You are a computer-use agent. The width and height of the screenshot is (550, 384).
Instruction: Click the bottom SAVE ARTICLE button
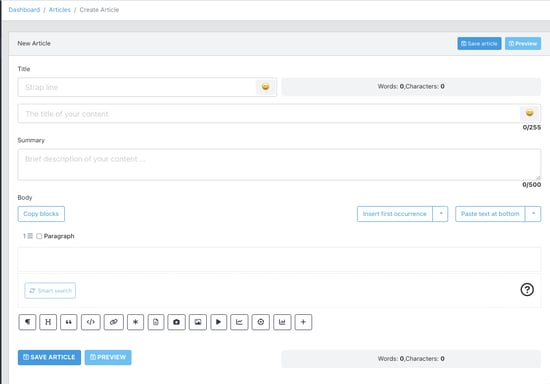pos(49,357)
